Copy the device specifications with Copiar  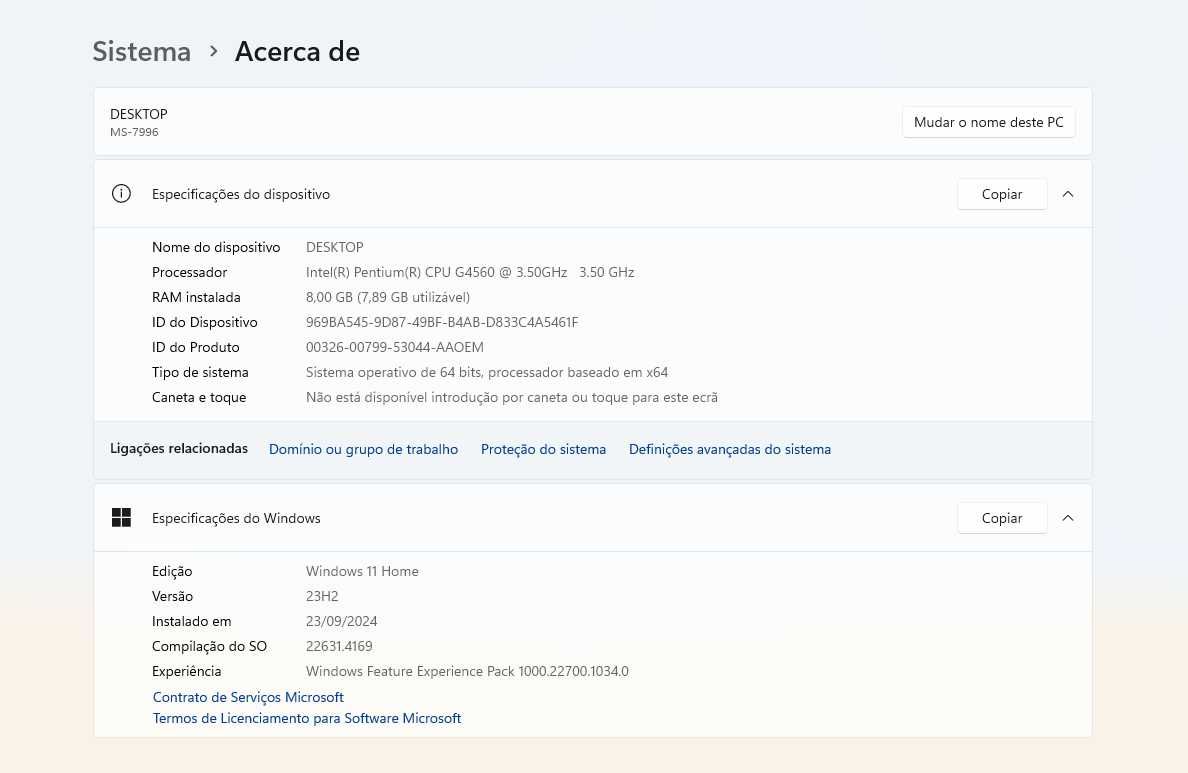[x=1002, y=194]
